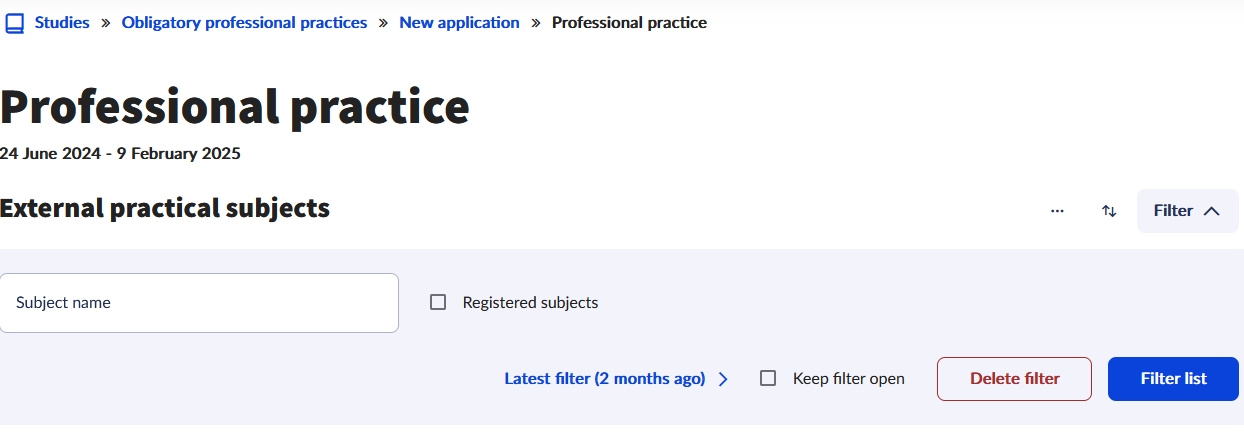Open the more options ellipsis menu
The image size is (1244, 433).
pos(1057,211)
